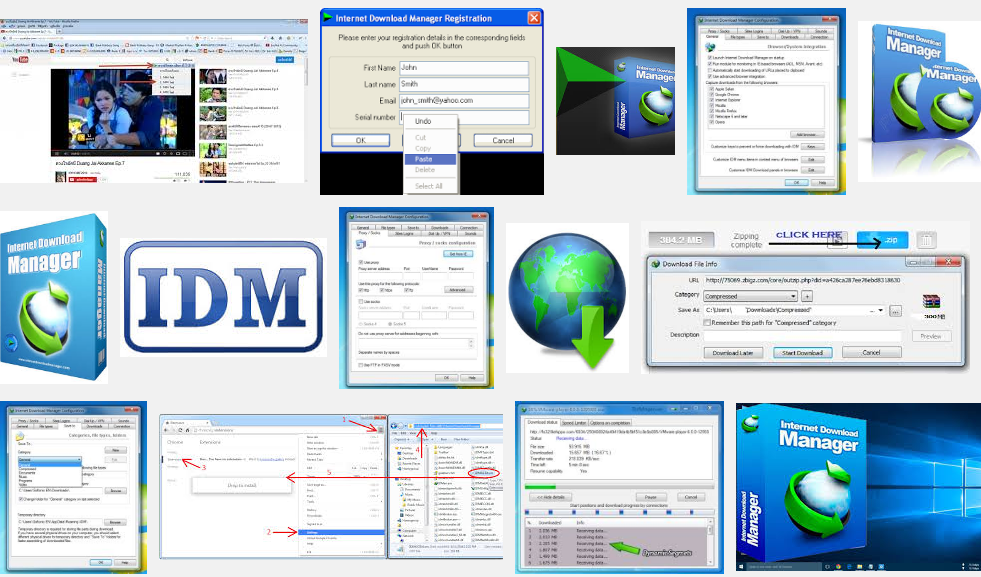
Task: Collapse the open General category dropdown in Save To
Action: [49, 460]
